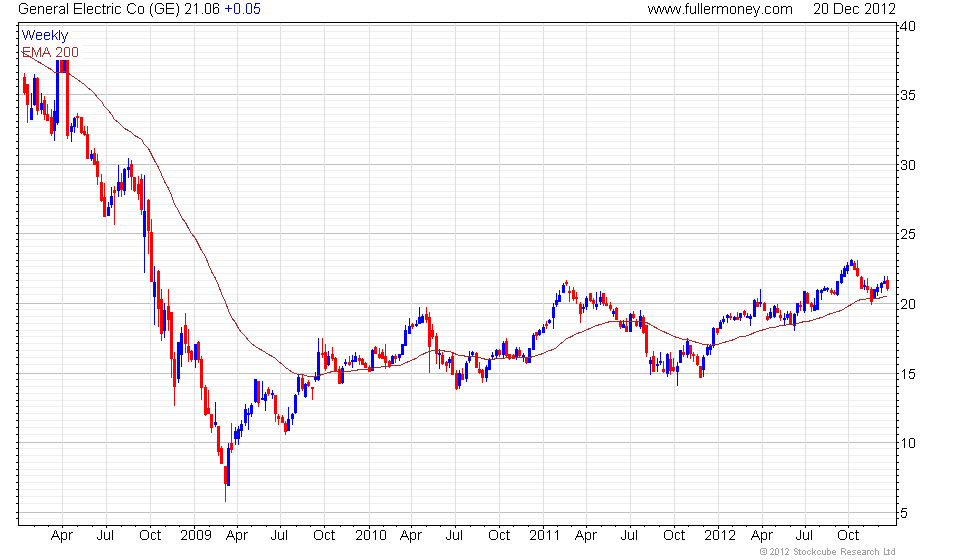Click the 40 price axis label
980x560 pixels.
(908, 26)
